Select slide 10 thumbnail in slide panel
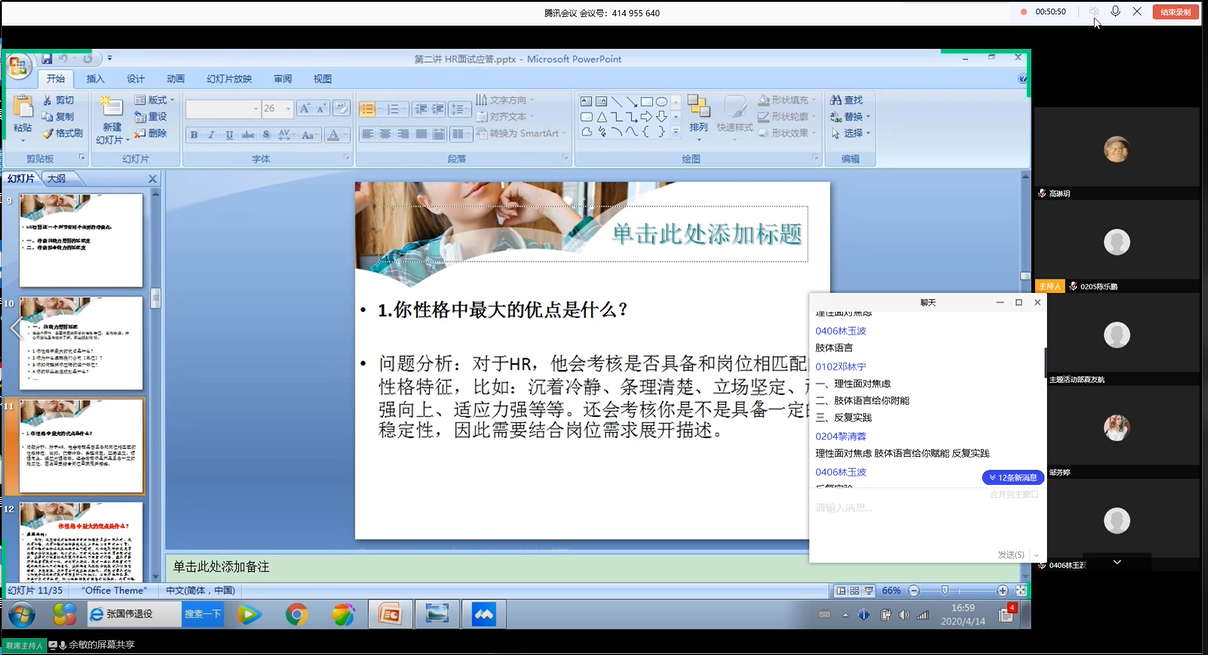Viewport: 1208px width, 655px height. point(81,343)
